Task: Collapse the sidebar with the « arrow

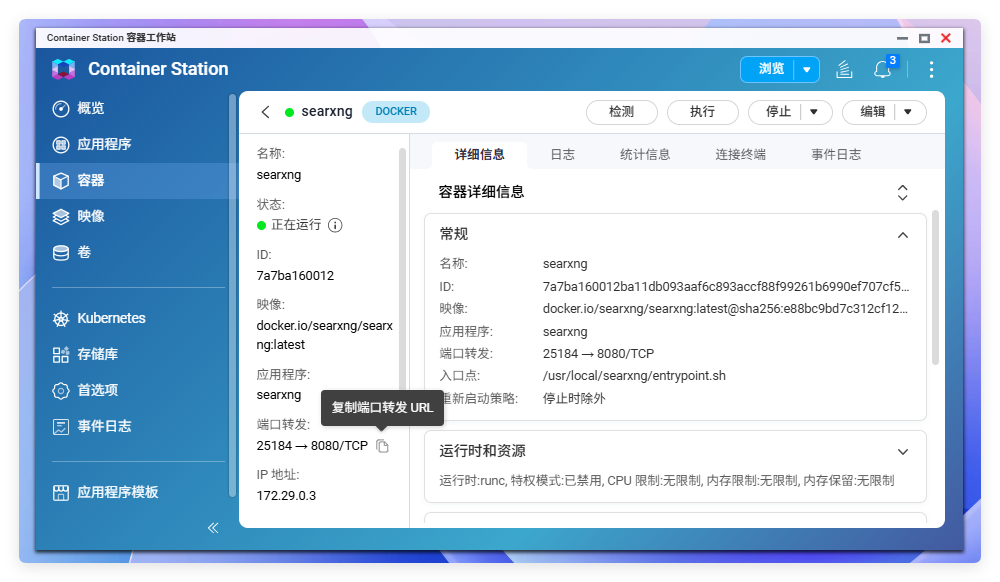Action: pos(212,527)
